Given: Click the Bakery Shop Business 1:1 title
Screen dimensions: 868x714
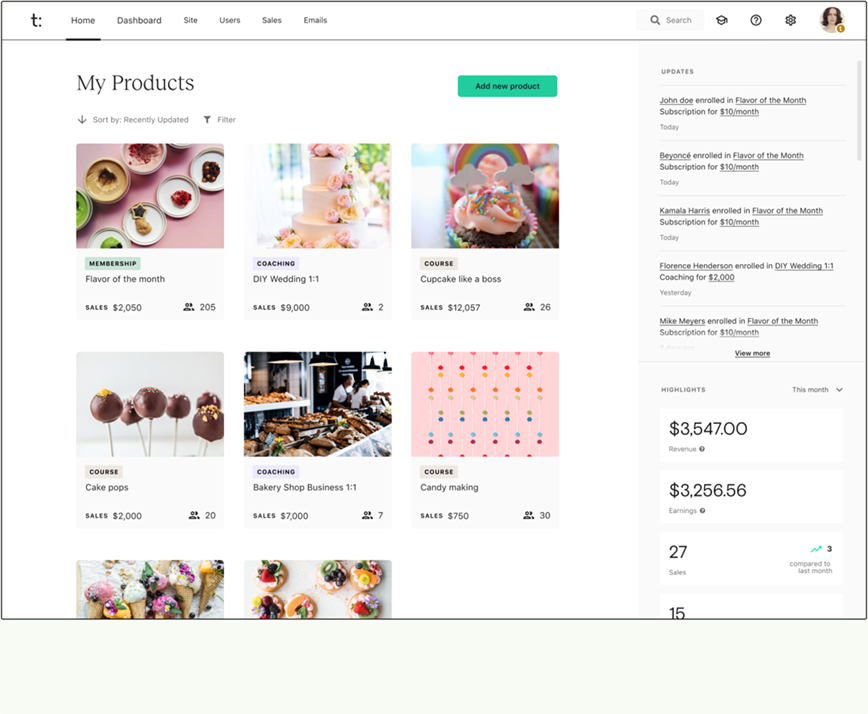Looking at the screenshot, I should coord(304,488).
